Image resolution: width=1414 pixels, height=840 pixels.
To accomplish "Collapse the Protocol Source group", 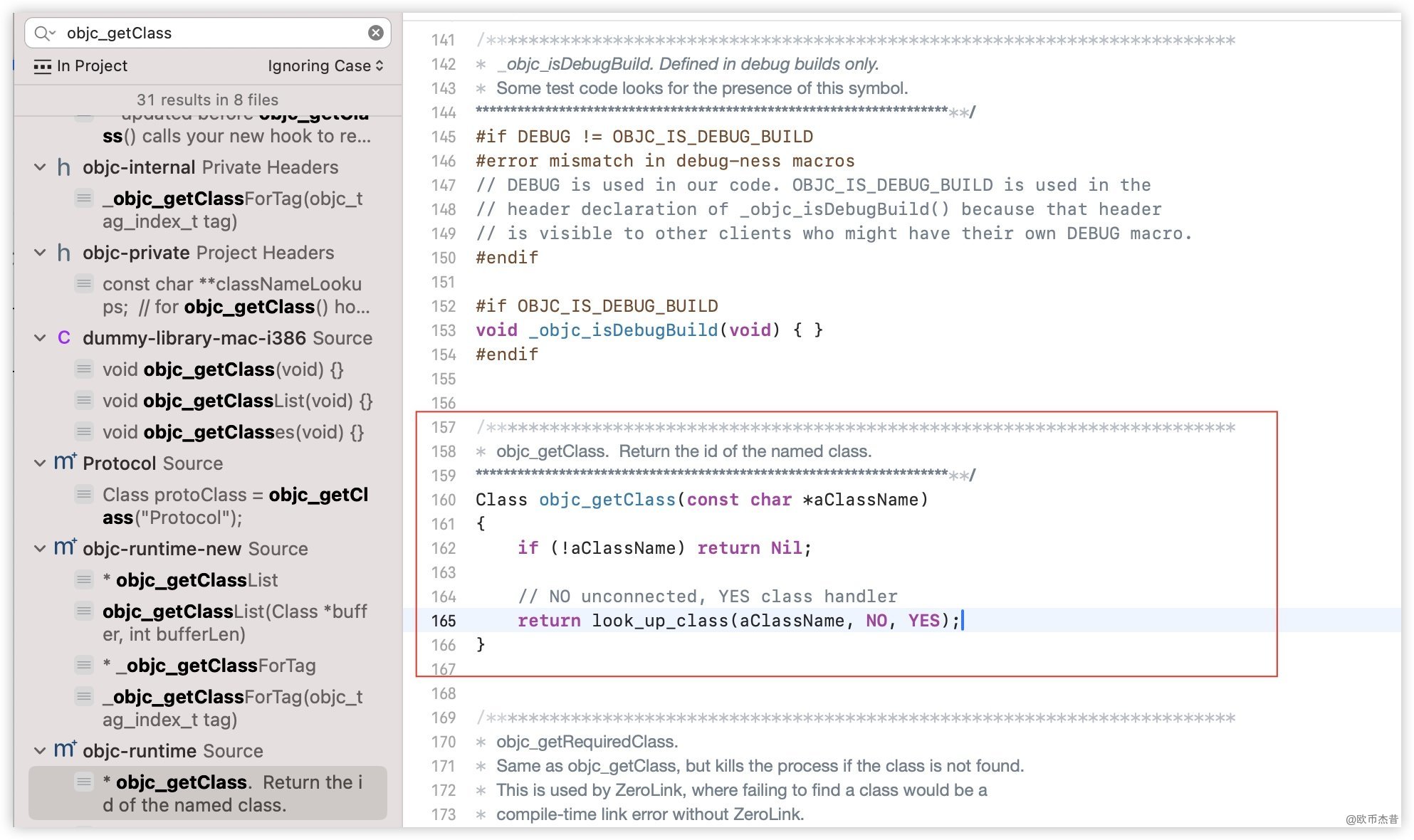I will tap(40, 463).
